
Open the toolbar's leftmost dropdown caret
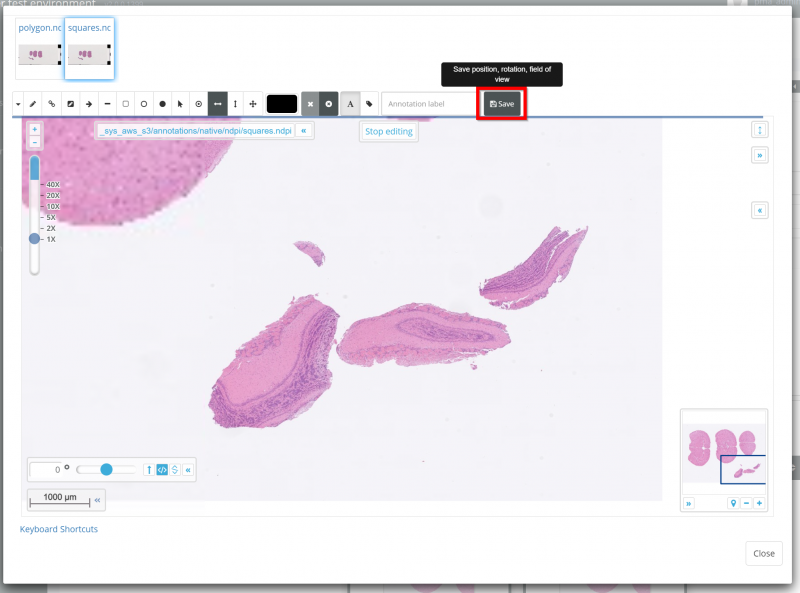(x=18, y=104)
